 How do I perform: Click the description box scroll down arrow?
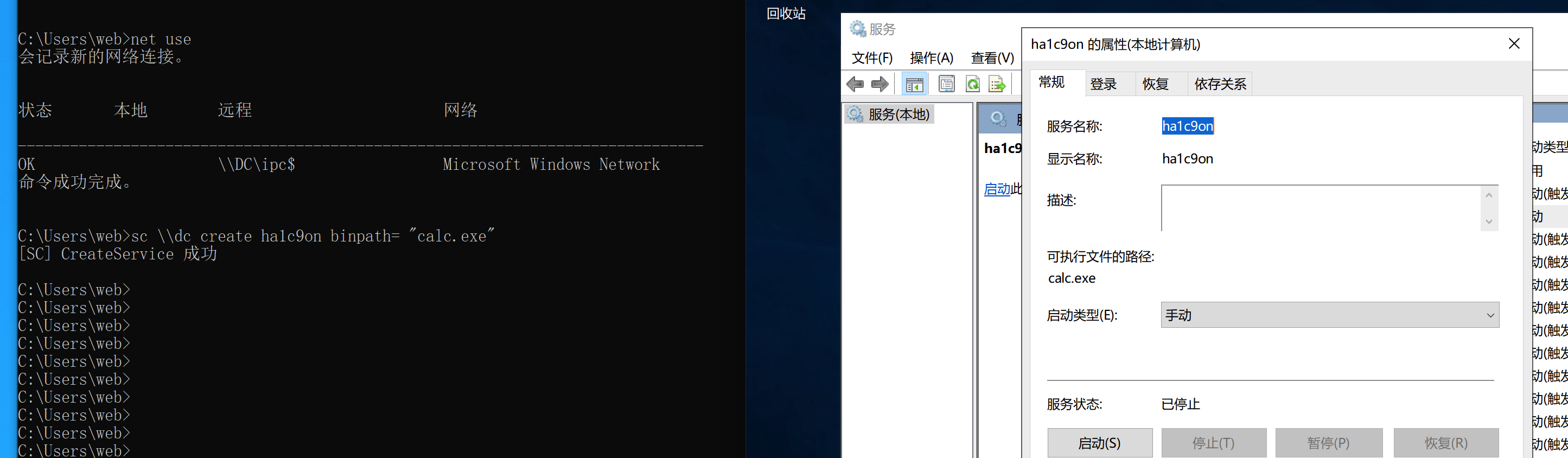(x=1489, y=221)
